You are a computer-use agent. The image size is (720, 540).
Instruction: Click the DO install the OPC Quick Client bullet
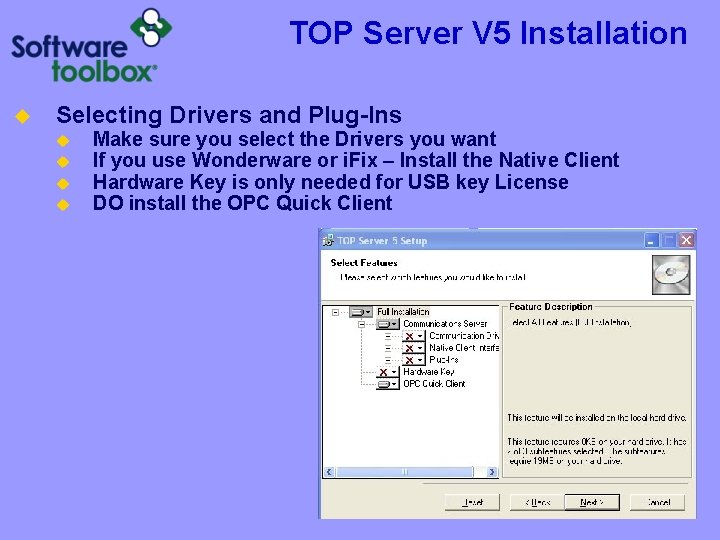(x=242, y=203)
